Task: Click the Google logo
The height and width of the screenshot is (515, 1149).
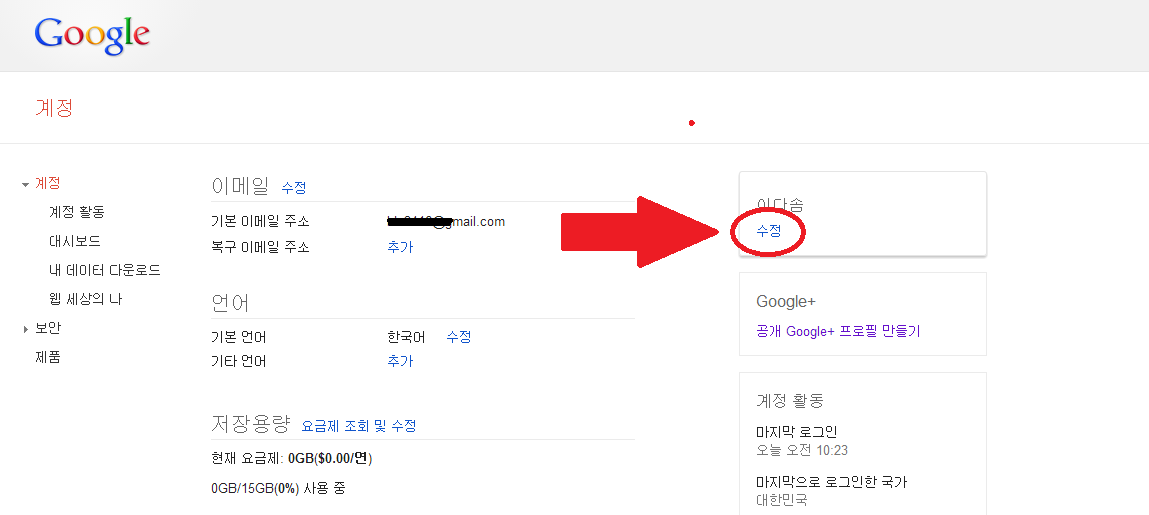Action: click(x=92, y=36)
